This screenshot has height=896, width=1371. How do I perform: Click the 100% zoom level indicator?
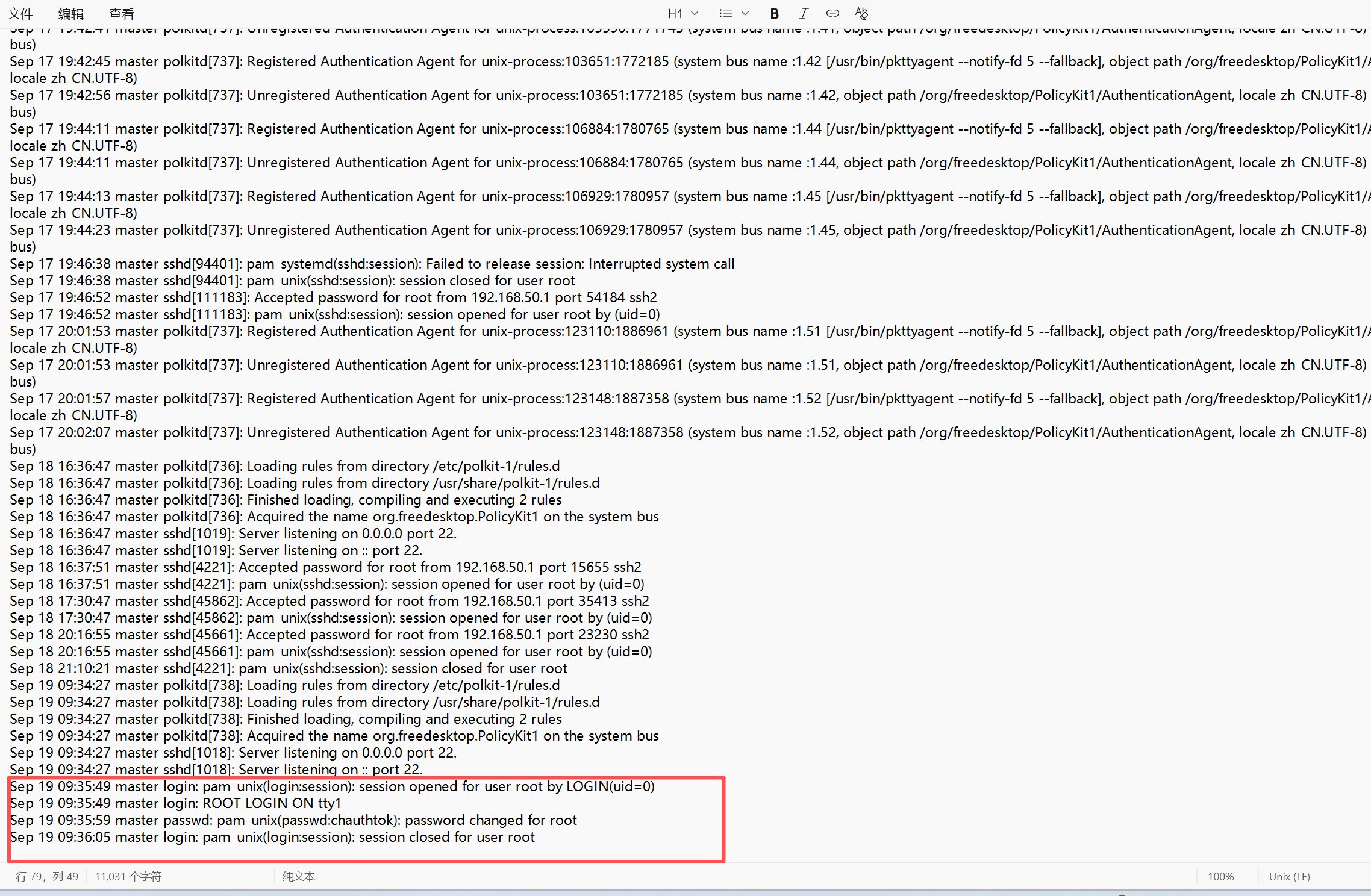point(1220,876)
